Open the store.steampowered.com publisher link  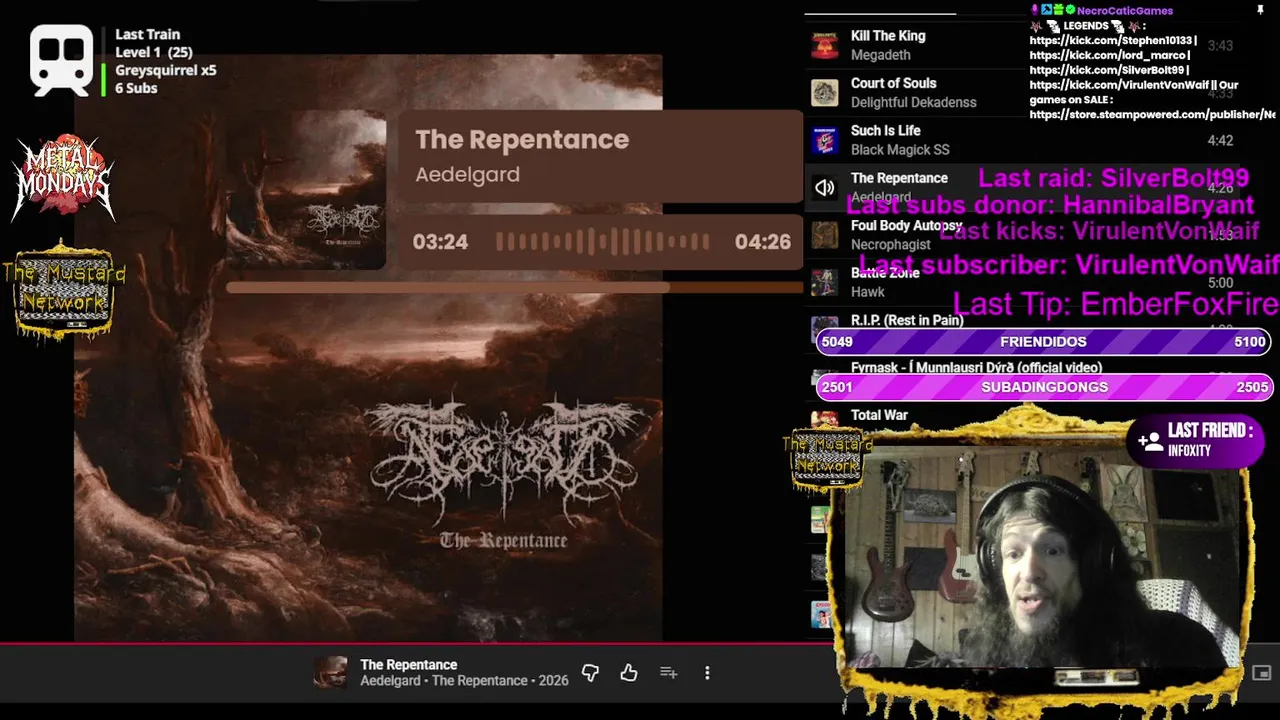tap(1152, 115)
